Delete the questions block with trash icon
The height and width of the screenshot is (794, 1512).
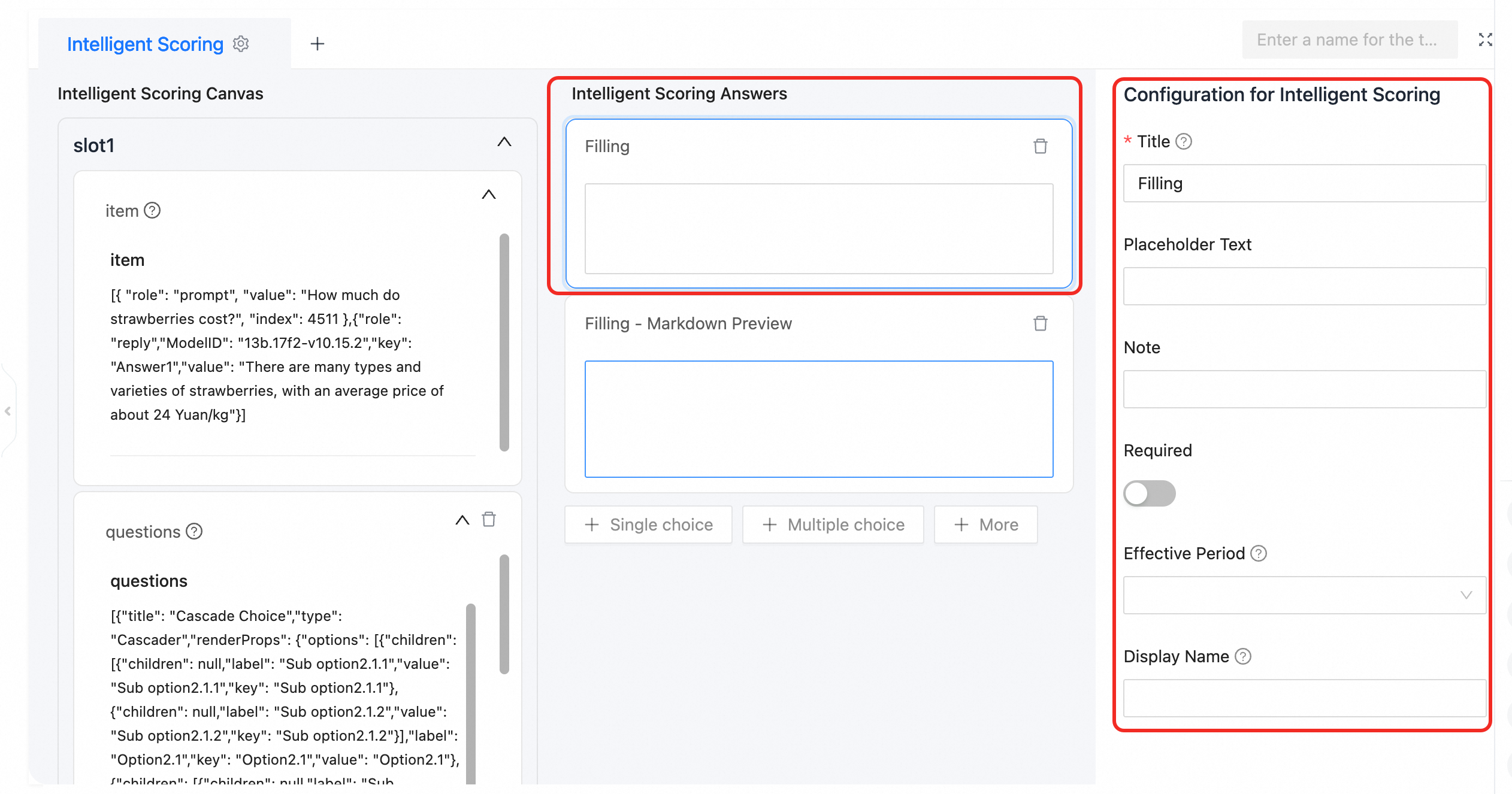(x=489, y=519)
